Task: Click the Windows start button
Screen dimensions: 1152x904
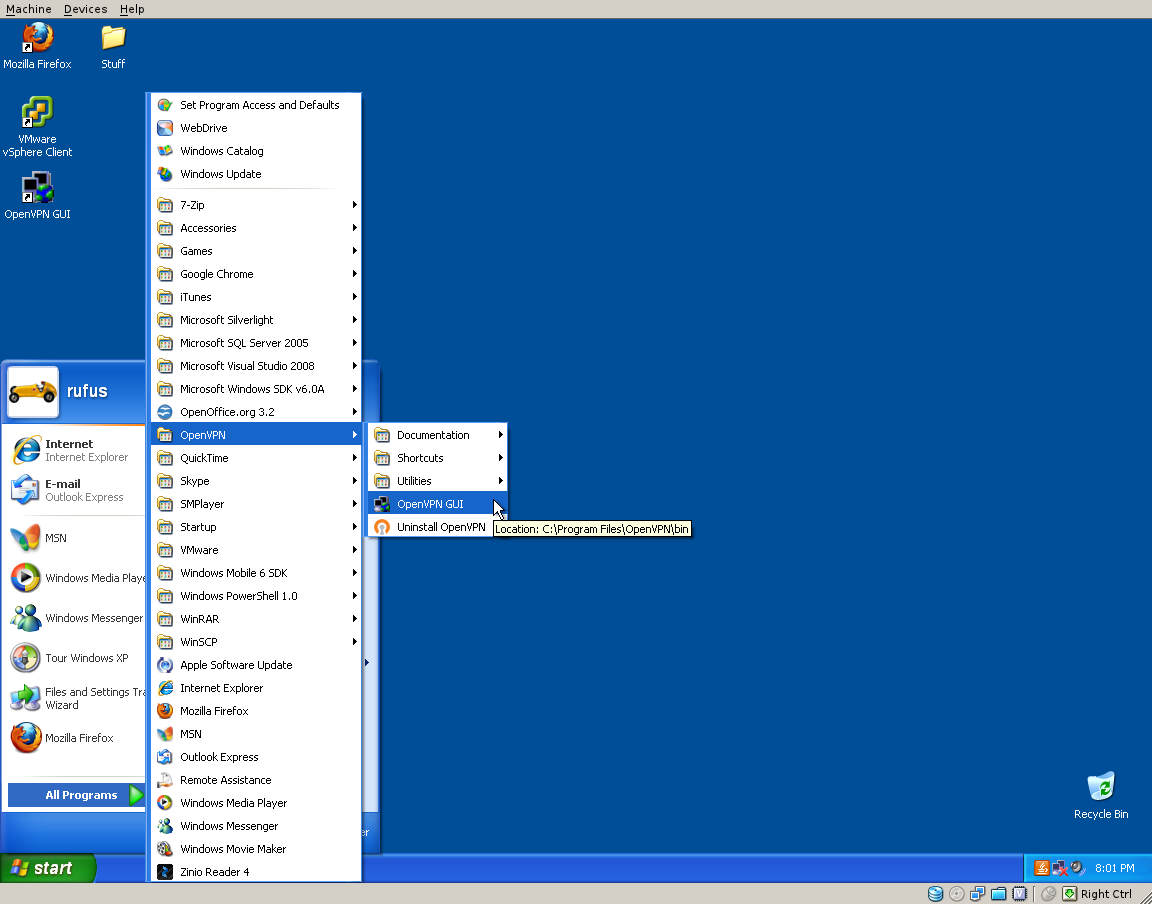Action: pos(48,868)
